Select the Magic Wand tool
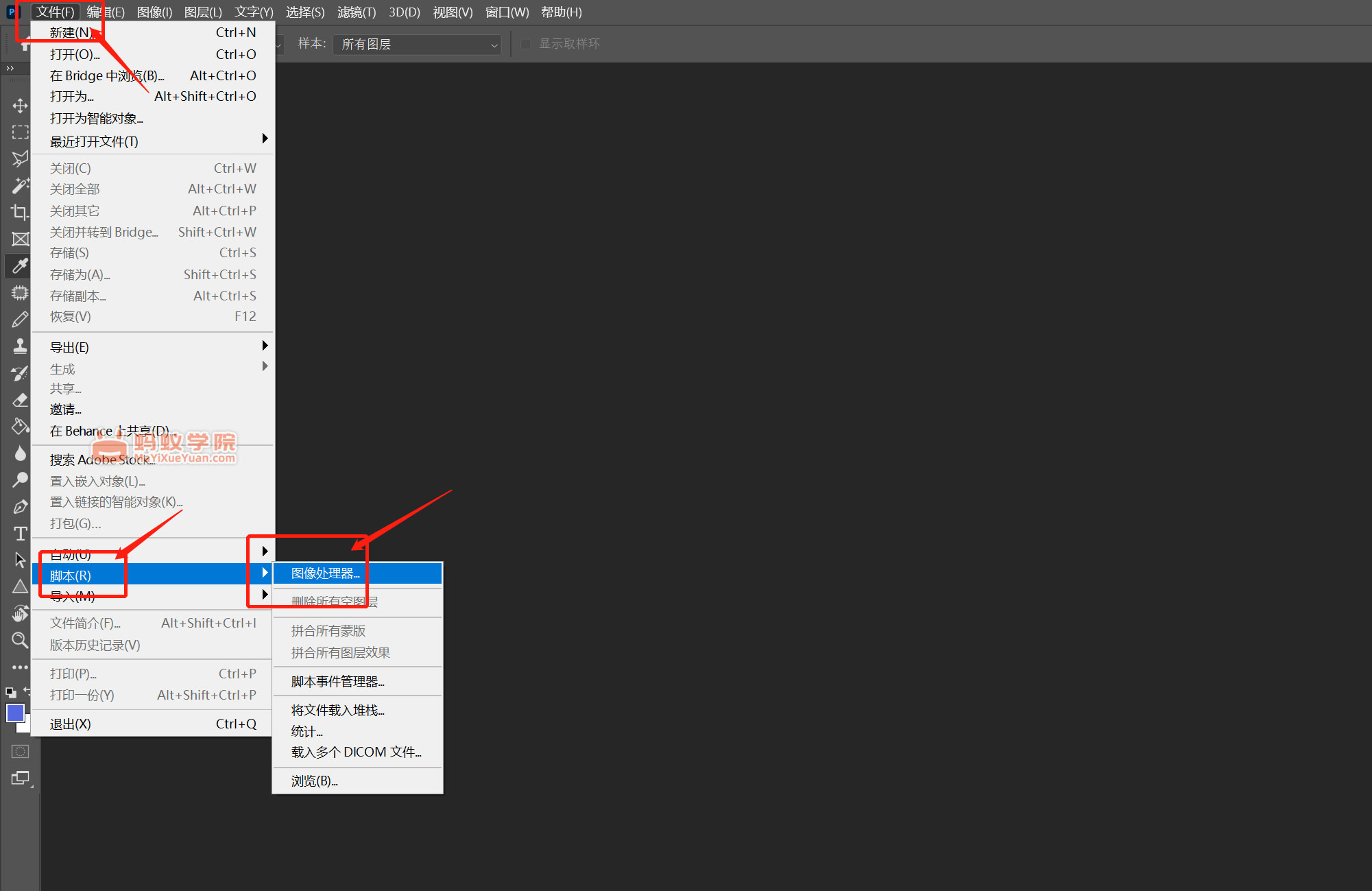The image size is (1372, 891). (20, 186)
